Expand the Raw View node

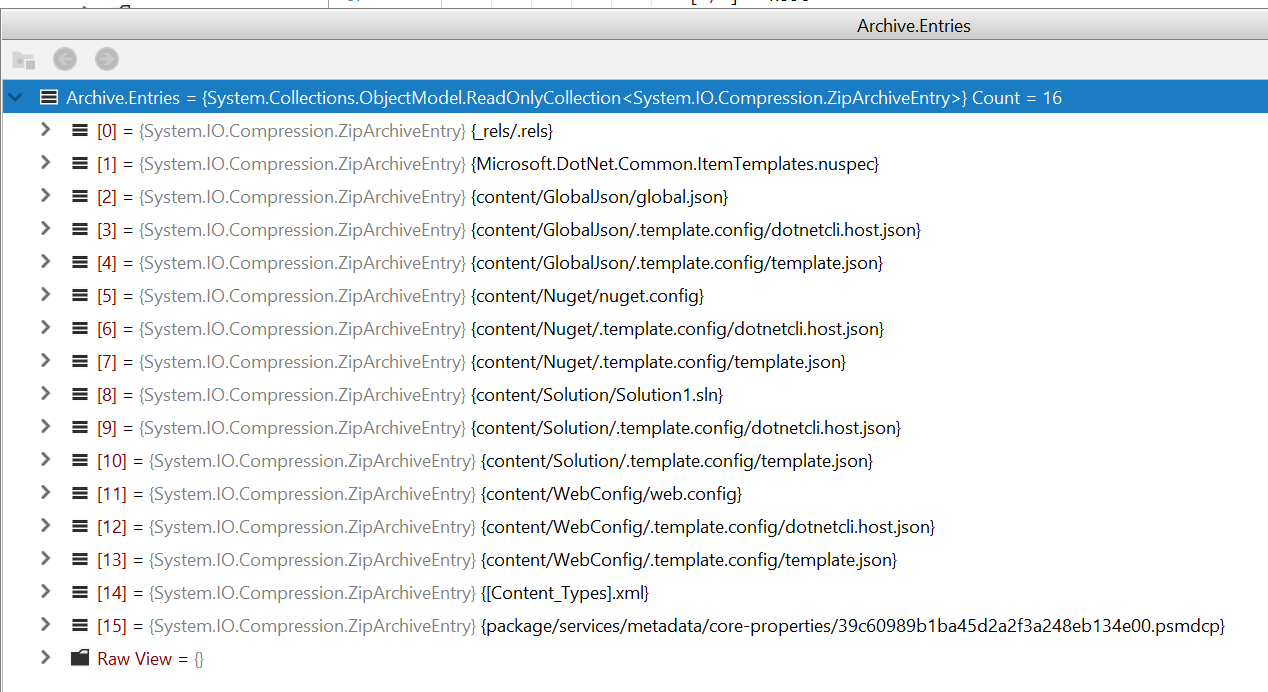click(x=45, y=658)
